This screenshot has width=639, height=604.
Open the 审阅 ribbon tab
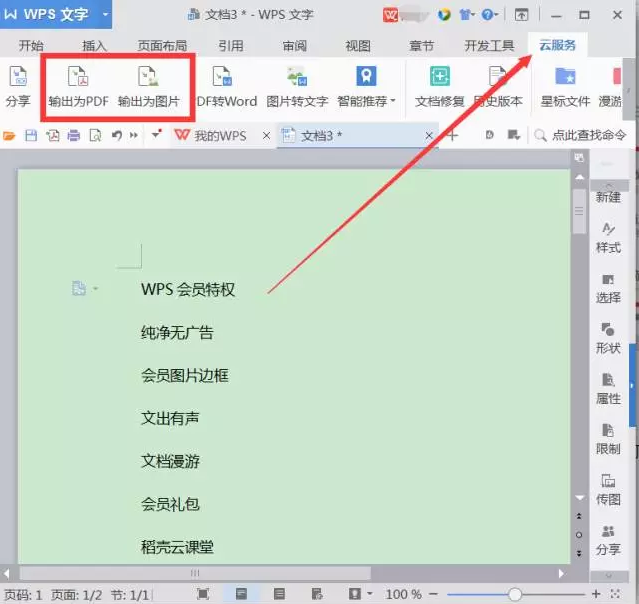[x=294, y=45]
